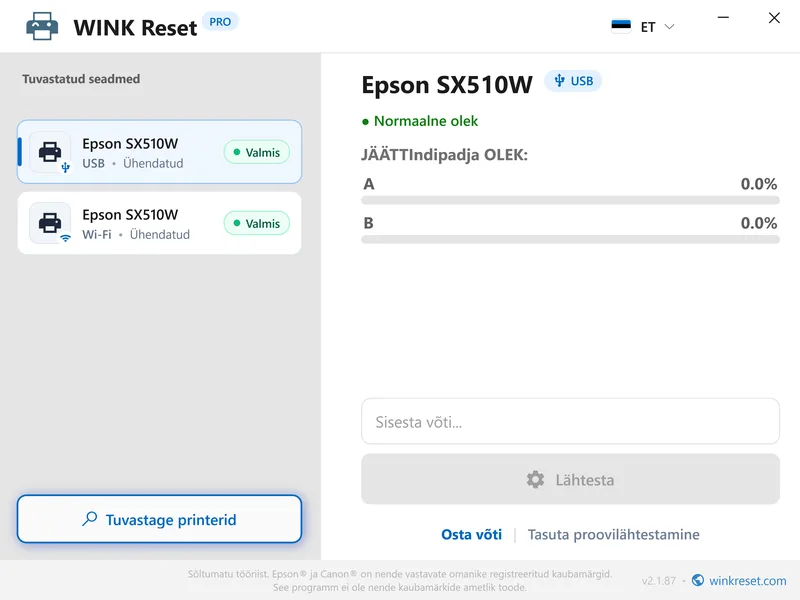Click the Tuvastatud seadmed heading
The image size is (800, 600).
pos(81,79)
